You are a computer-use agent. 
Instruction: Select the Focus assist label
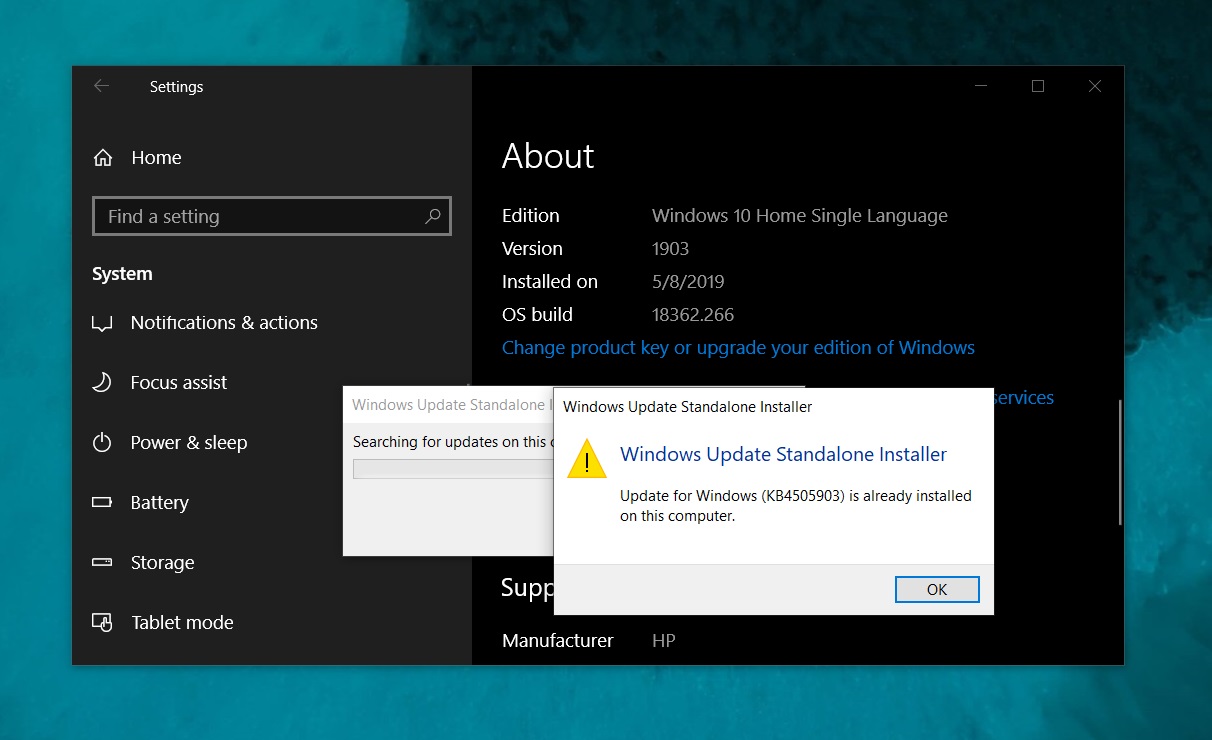[179, 382]
